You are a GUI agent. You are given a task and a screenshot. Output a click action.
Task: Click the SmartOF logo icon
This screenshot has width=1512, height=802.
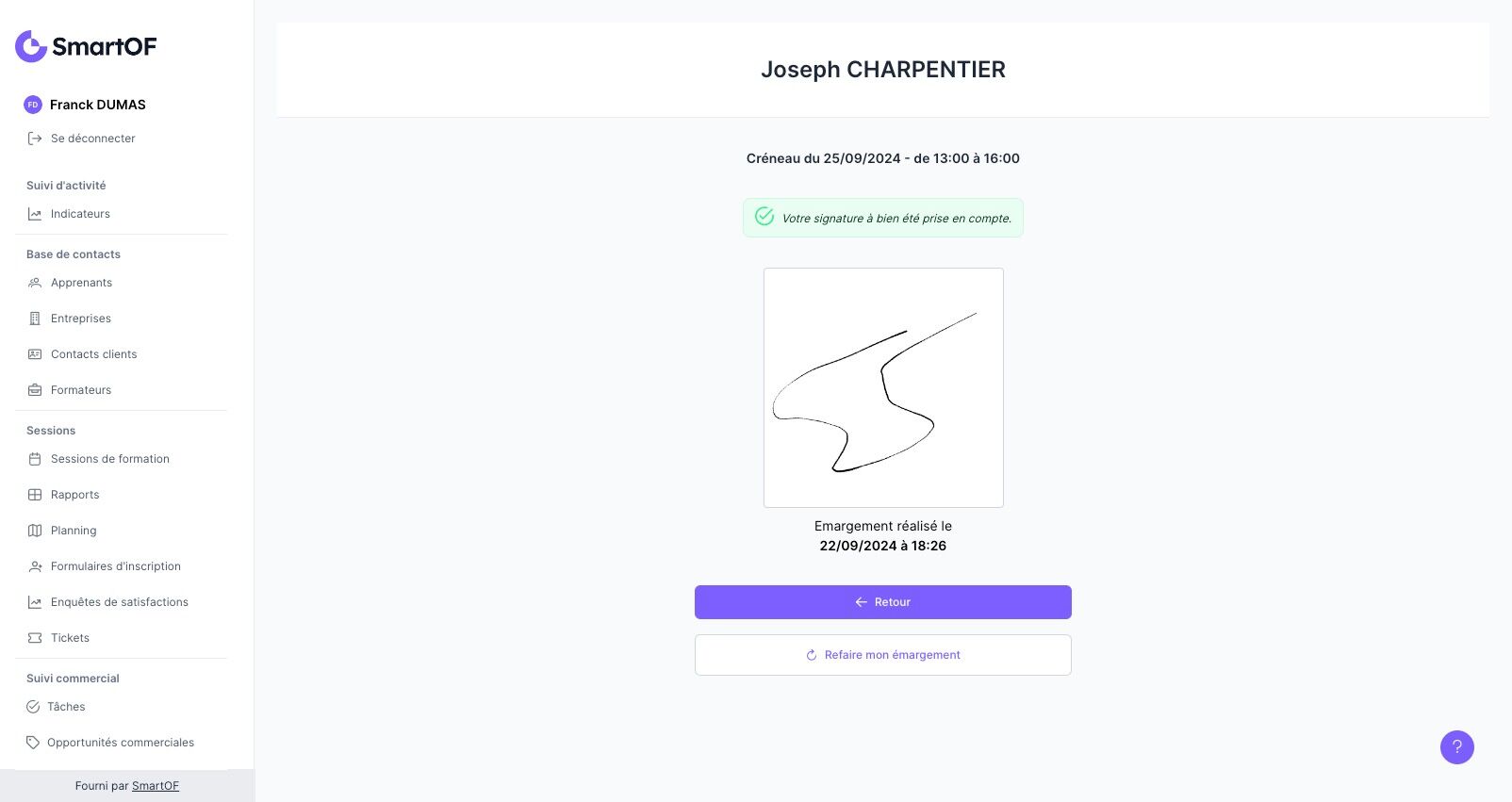pyautogui.click(x=31, y=46)
